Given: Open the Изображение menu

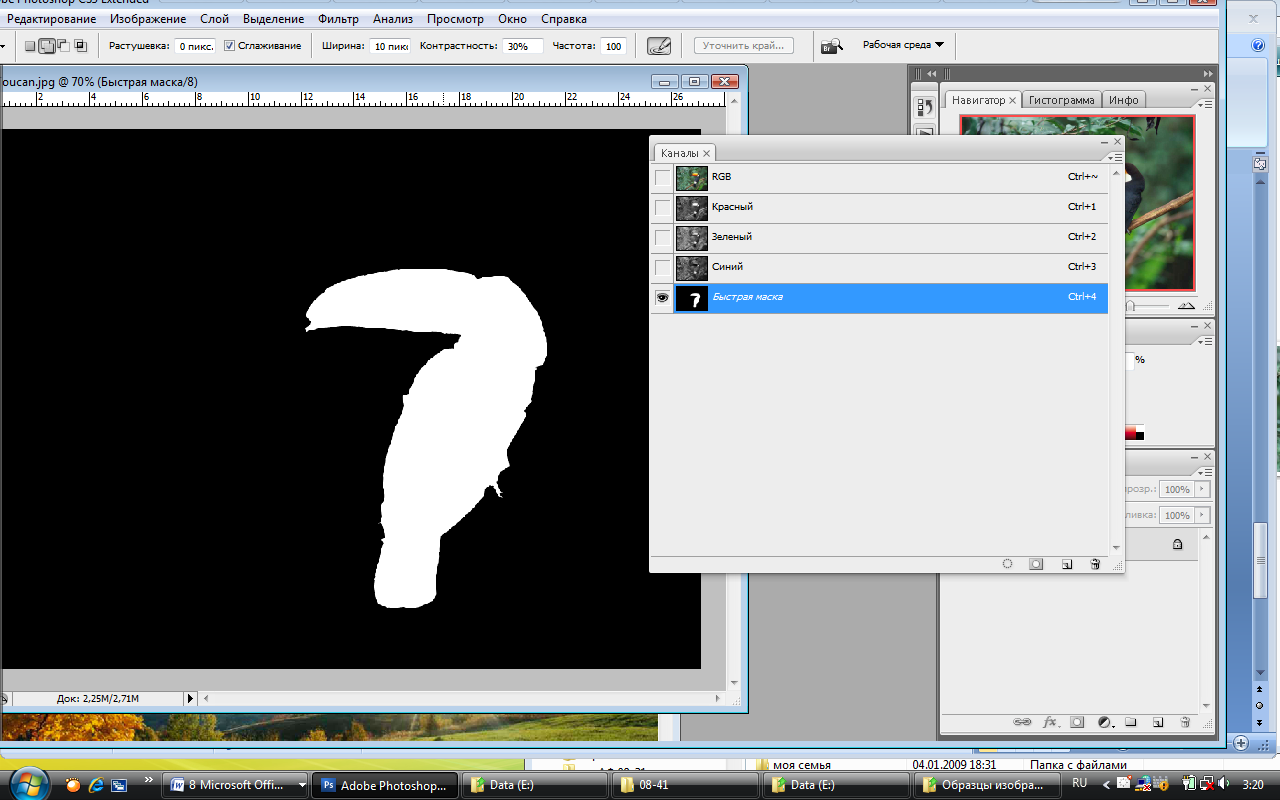Looking at the screenshot, I should pyautogui.click(x=148, y=19).
